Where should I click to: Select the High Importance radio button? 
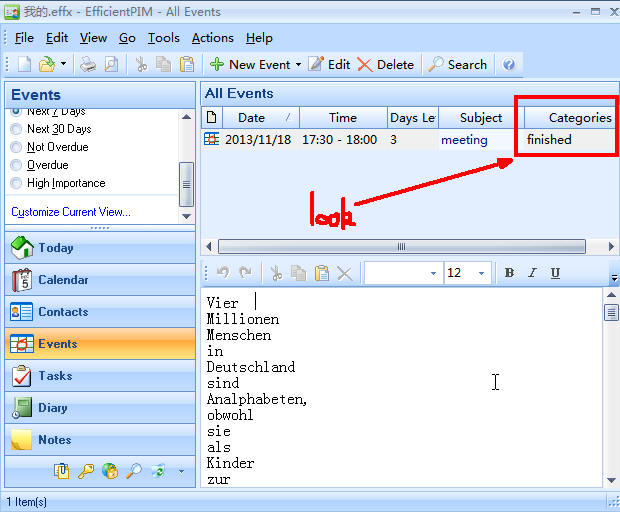click(17, 183)
